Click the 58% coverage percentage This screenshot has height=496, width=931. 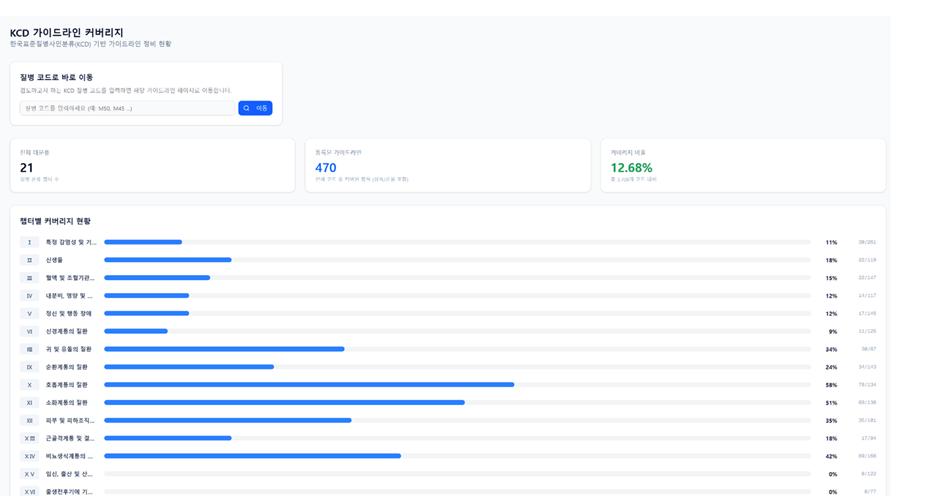pyautogui.click(x=831, y=385)
